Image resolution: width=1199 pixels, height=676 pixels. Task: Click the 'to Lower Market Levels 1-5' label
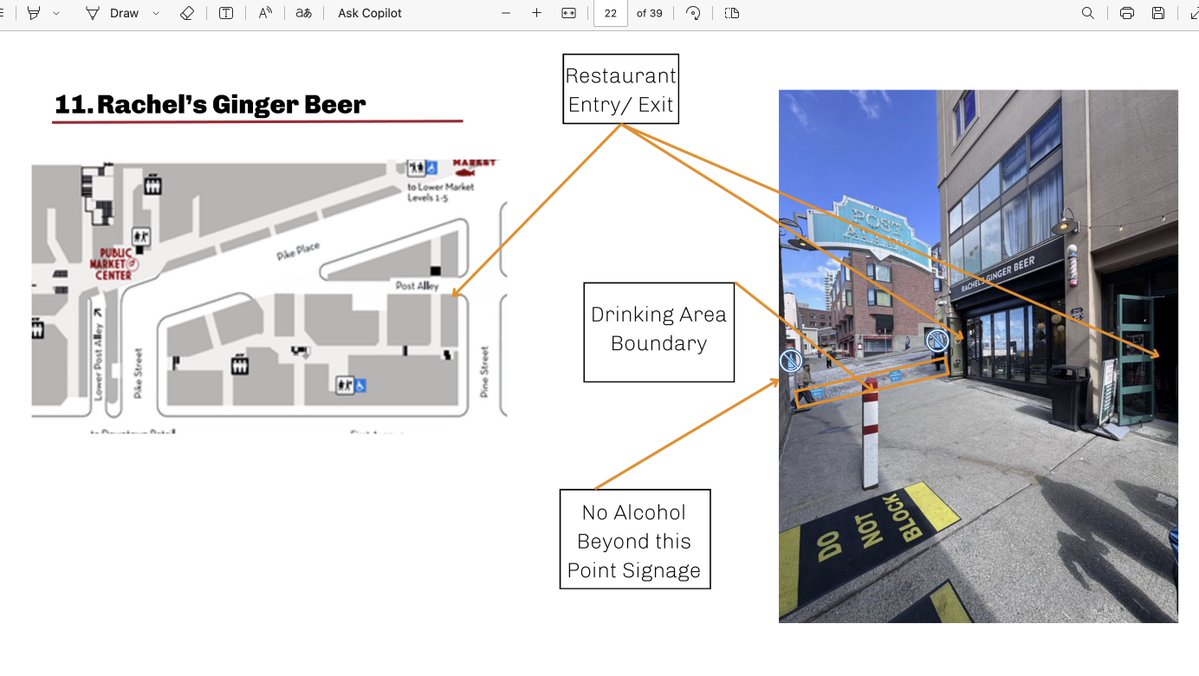(440, 192)
